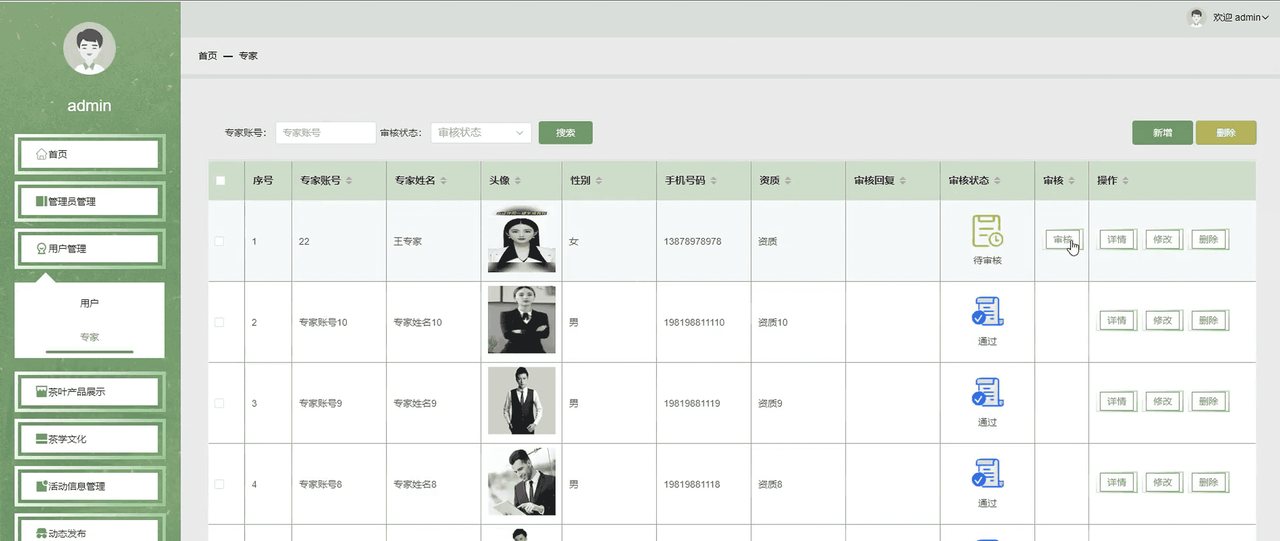Open 详情 for 王专家 row

click(1117, 240)
